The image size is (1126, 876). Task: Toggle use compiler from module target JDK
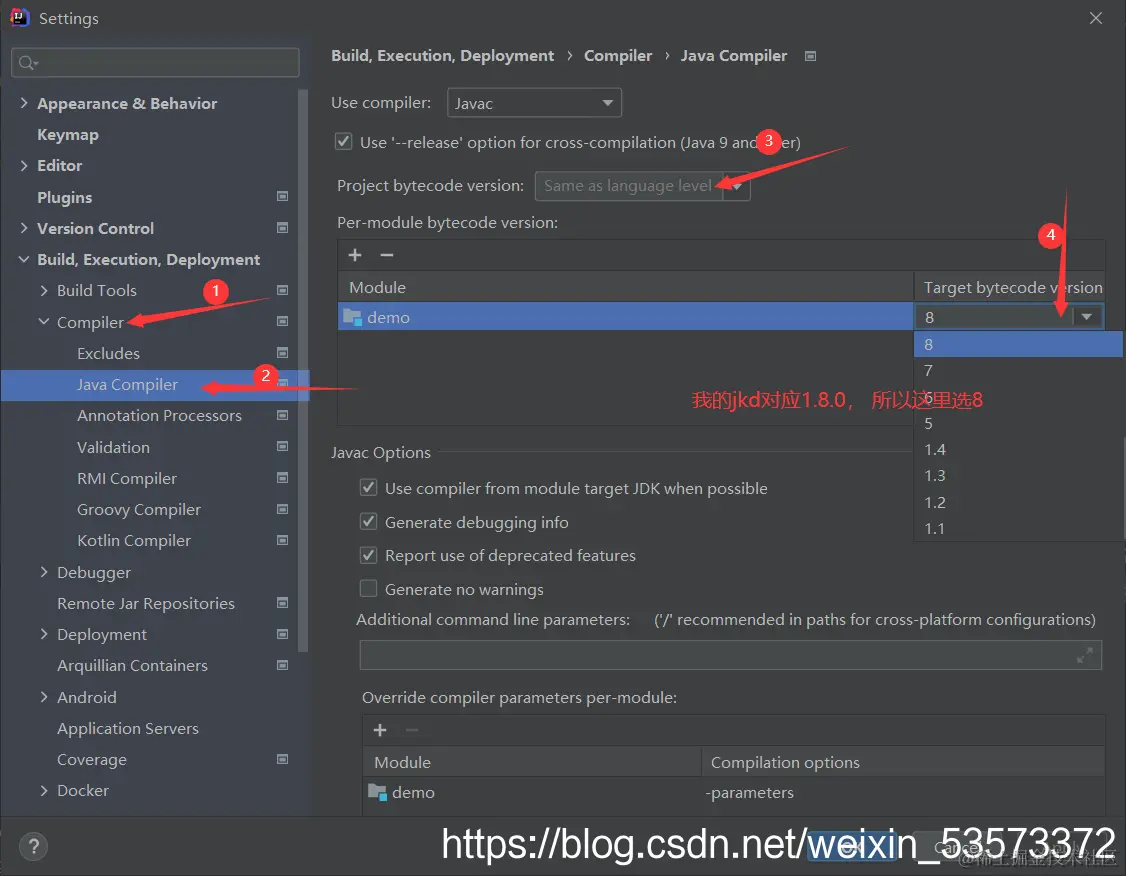pos(368,488)
